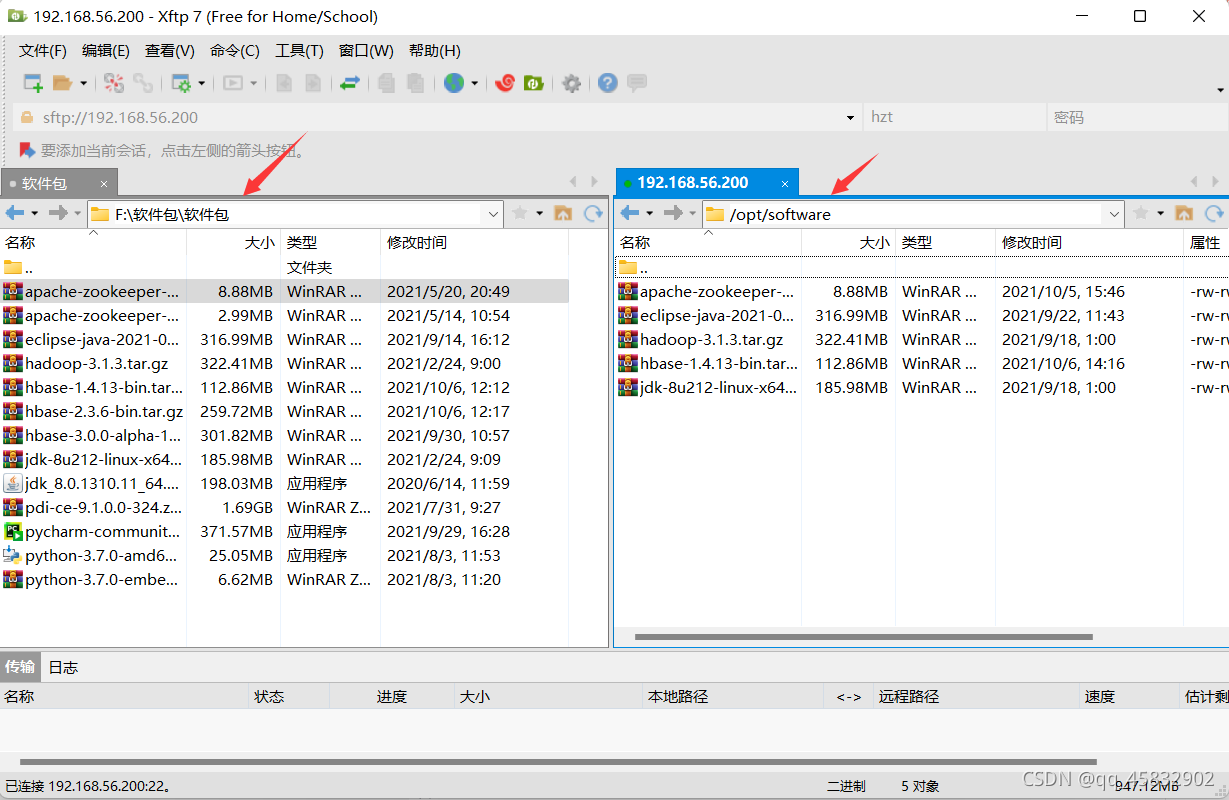This screenshot has height=800, width=1229.
Task: Click remote panel favorites star icon
Action: [x=1141, y=213]
